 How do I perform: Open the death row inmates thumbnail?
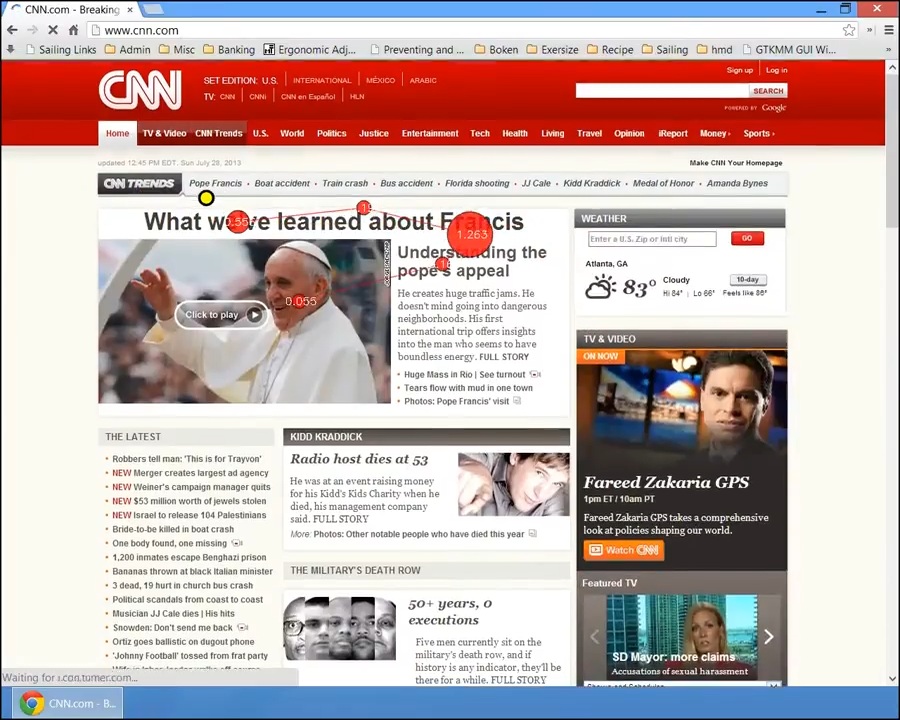[x=340, y=628]
